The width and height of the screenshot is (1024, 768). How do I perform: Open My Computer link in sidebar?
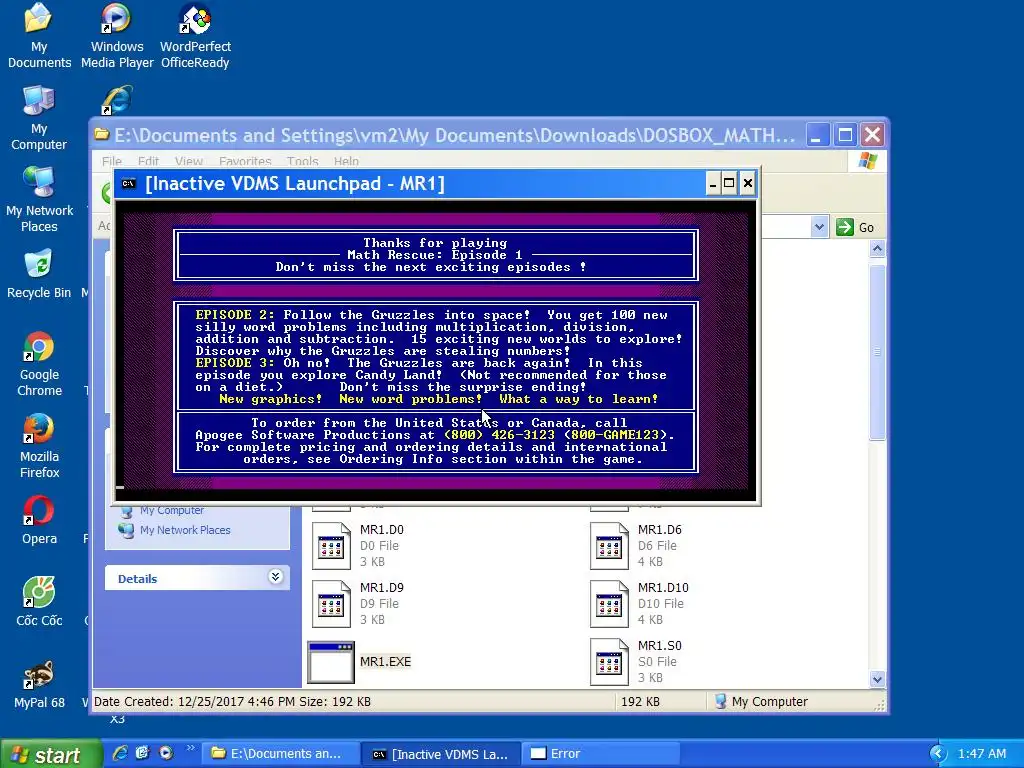(172, 510)
